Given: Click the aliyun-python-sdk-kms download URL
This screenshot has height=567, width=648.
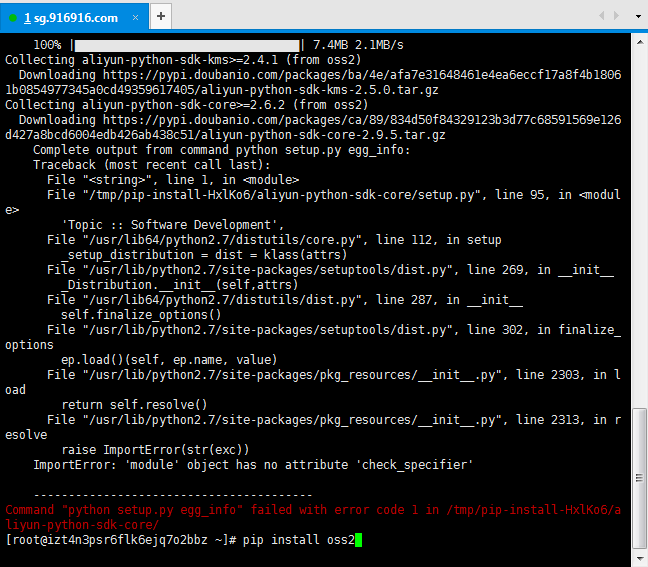Looking at the screenshot, I should (x=313, y=82).
